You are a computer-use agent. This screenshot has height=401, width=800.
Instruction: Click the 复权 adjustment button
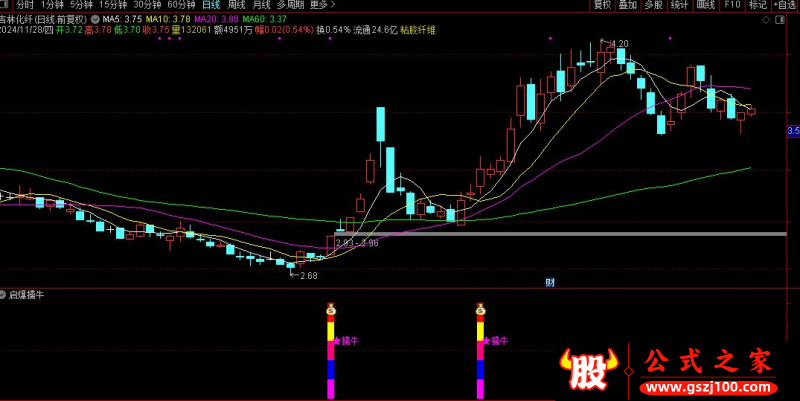[x=602, y=5]
